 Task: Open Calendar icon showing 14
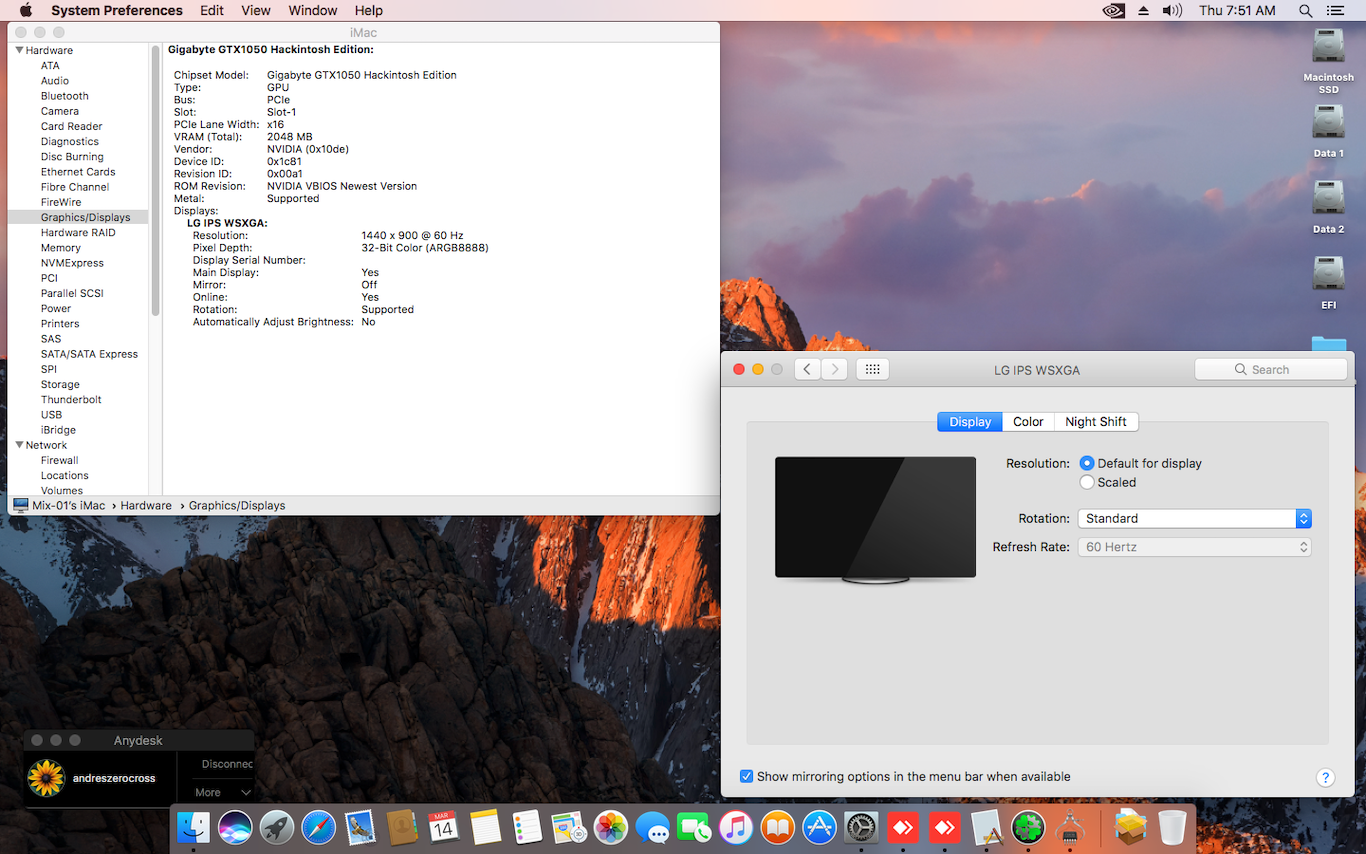click(x=444, y=827)
